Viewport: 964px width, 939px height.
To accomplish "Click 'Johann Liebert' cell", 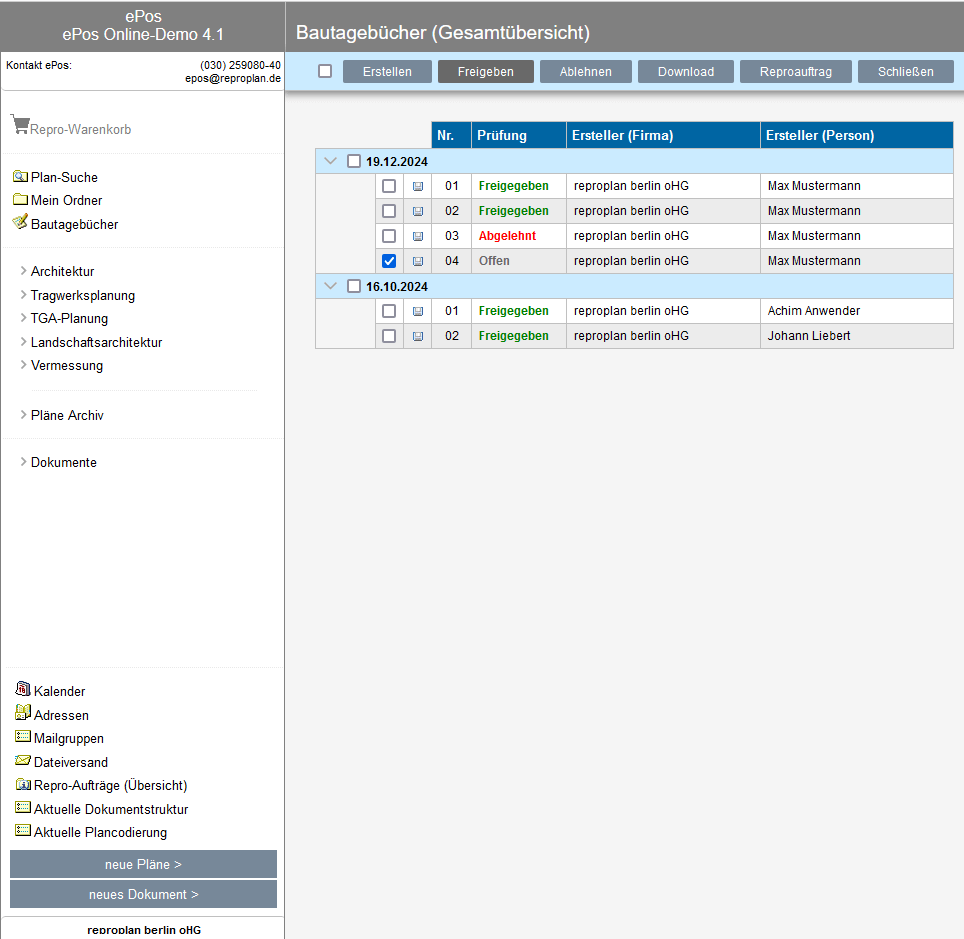I will pyautogui.click(x=857, y=336).
